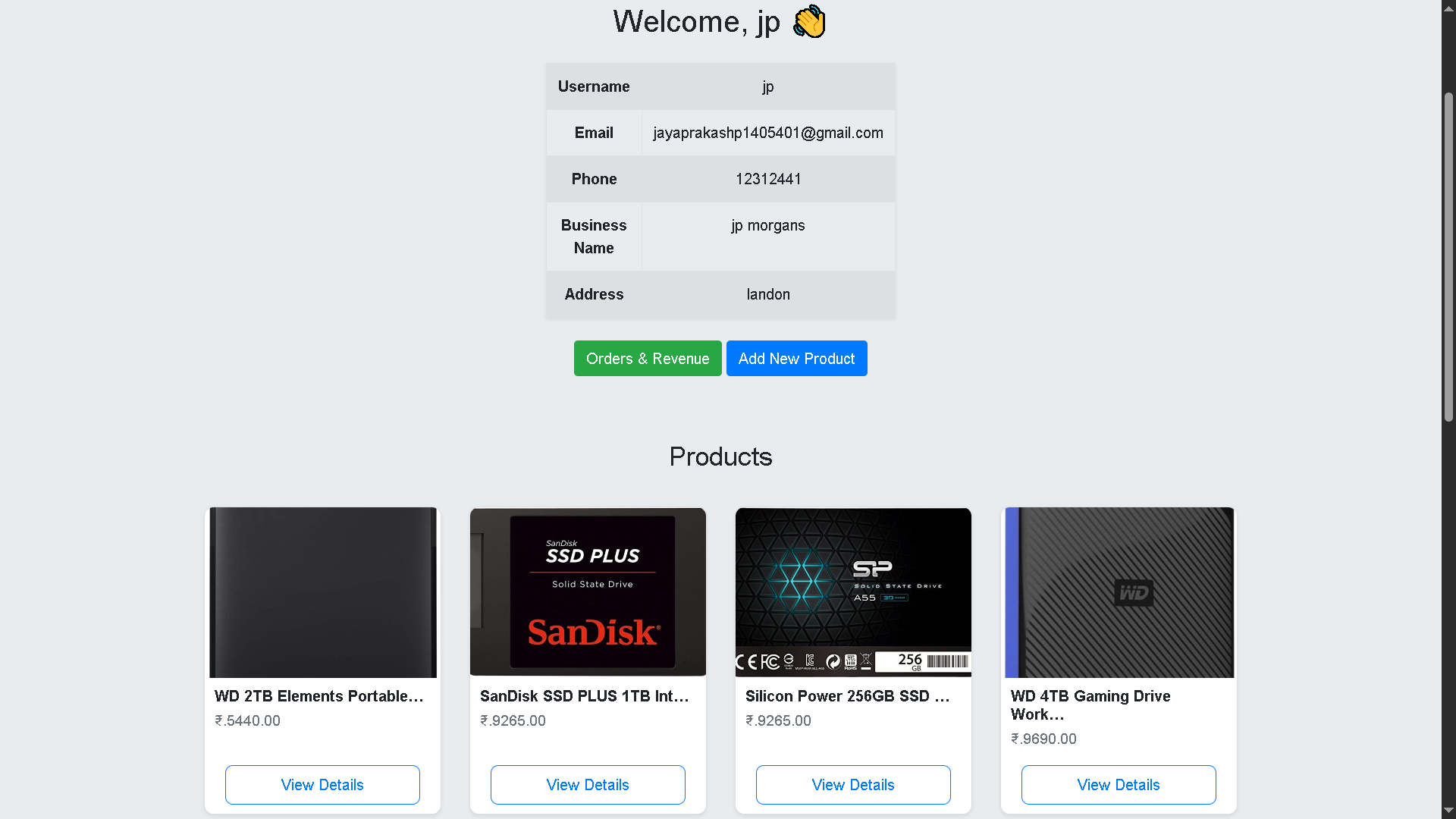Open the WD 2TB Elements product image
Viewport: 1456px width, 819px height.
(322, 591)
